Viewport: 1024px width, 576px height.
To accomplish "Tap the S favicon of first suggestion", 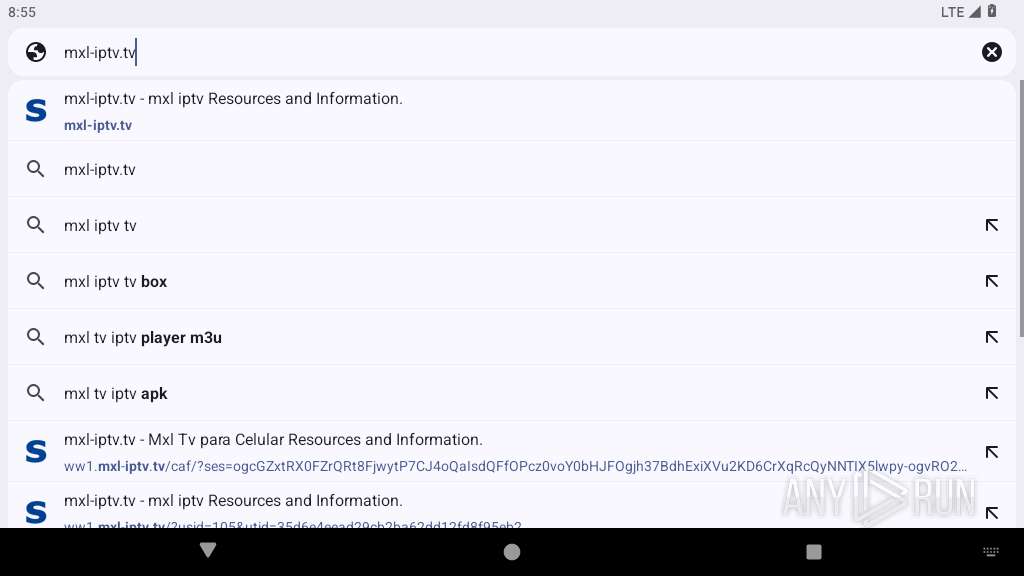I will (36, 110).
